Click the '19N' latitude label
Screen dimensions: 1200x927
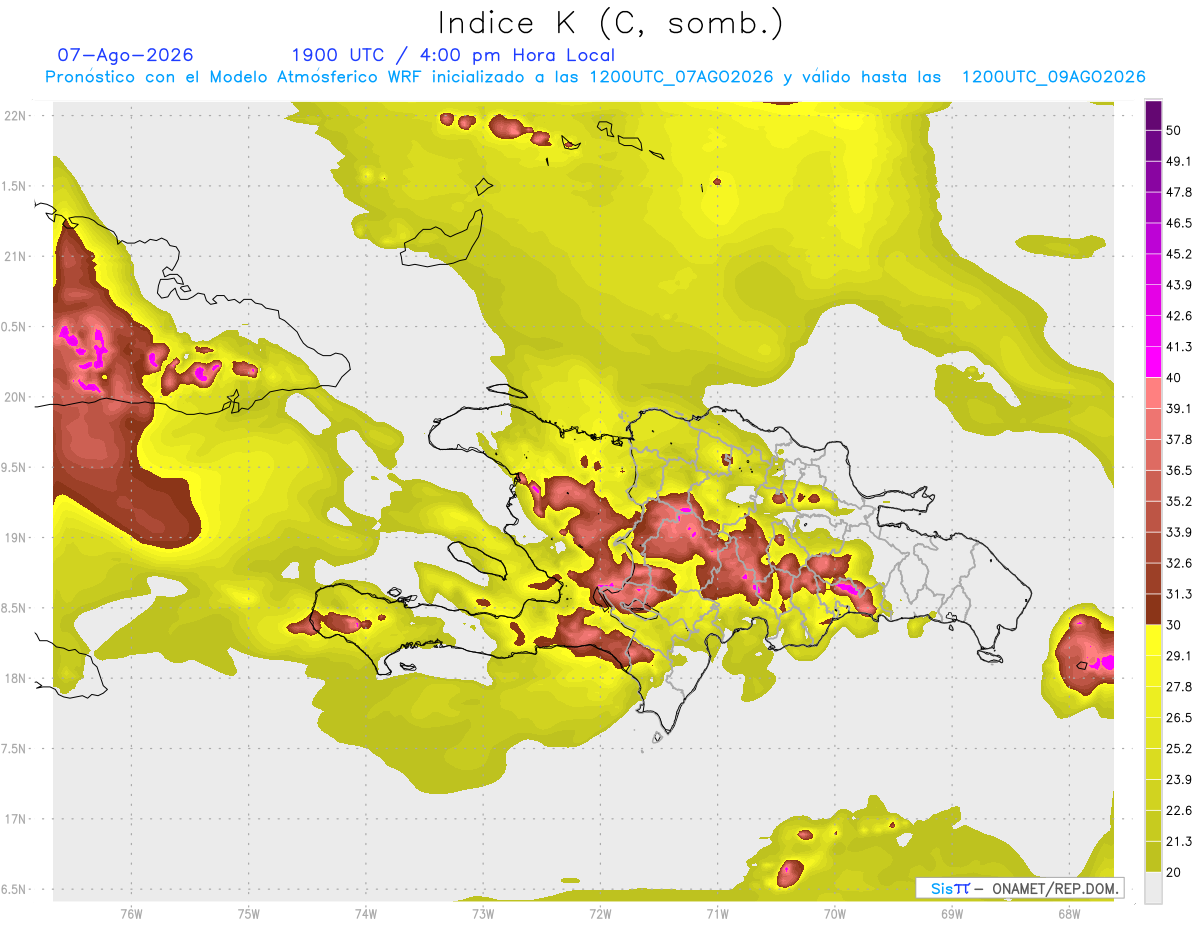tap(16, 538)
